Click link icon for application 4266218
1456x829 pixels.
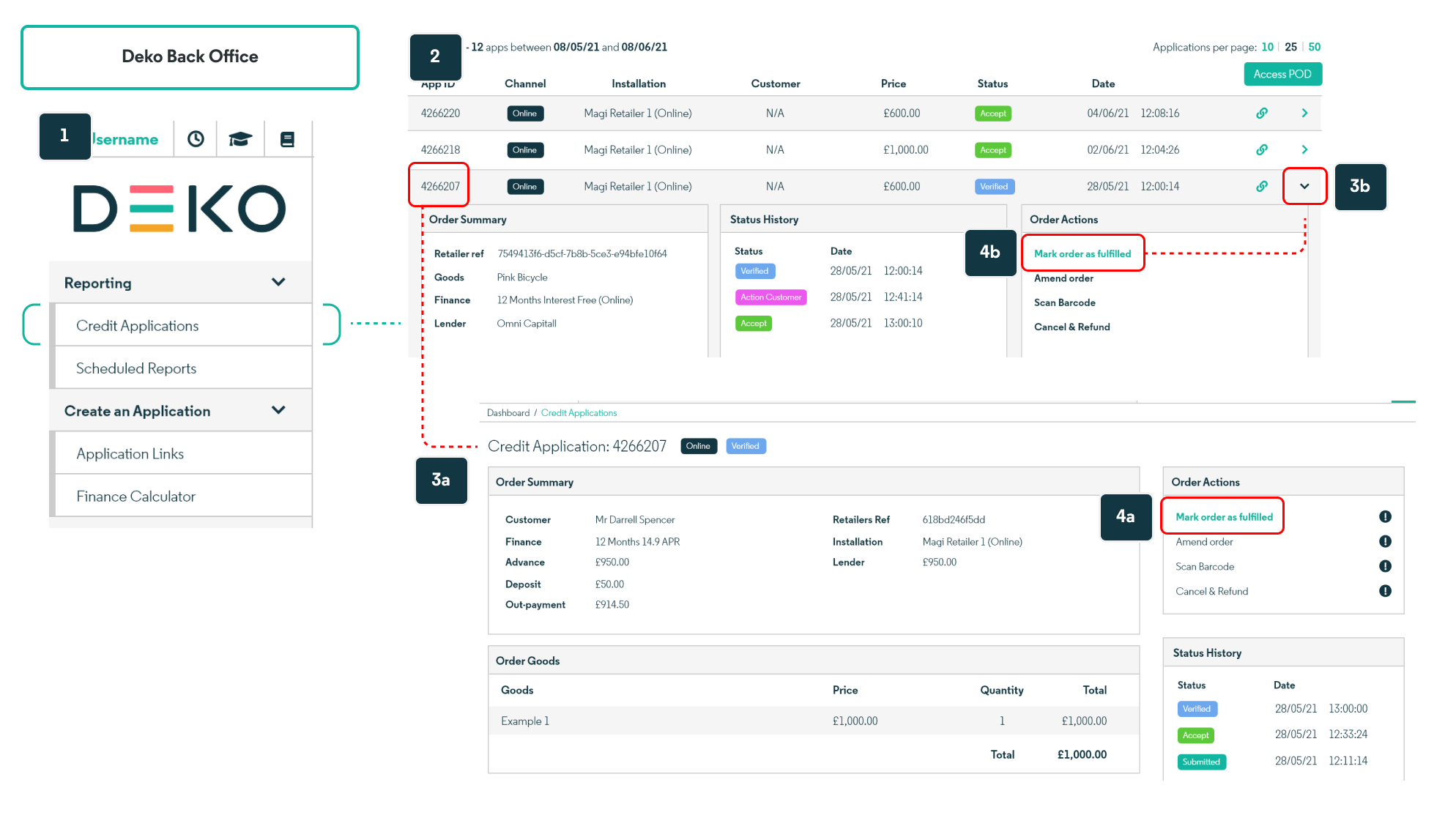(1262, 150)
